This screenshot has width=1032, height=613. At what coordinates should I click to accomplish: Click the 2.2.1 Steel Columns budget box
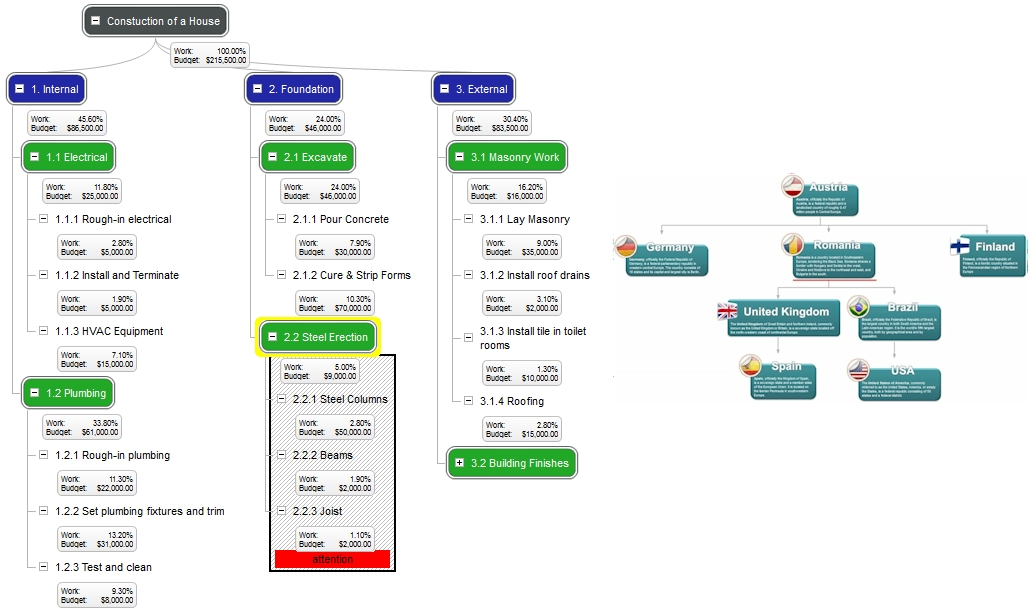[335, 428]
